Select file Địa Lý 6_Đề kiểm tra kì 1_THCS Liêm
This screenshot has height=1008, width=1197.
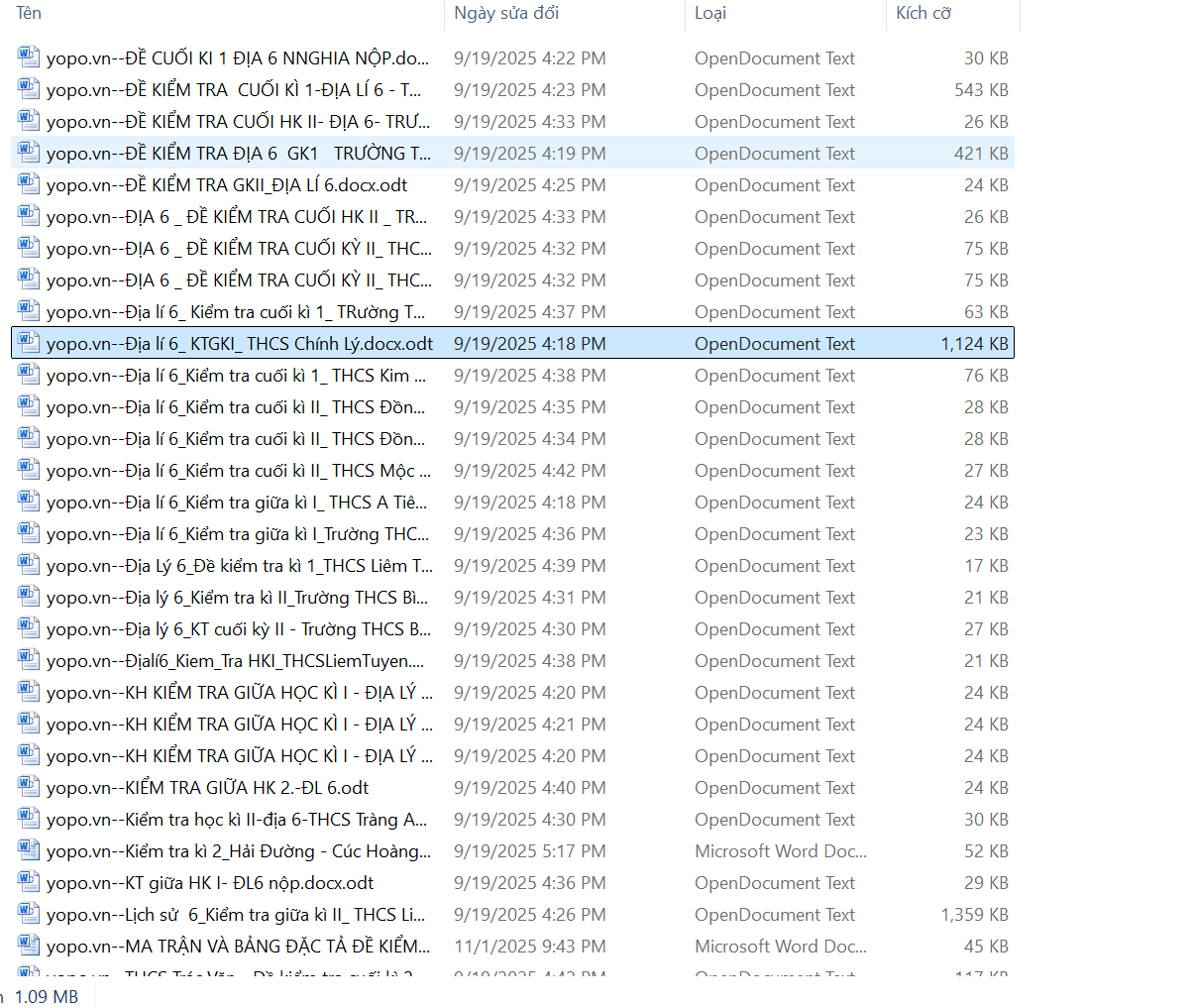[x=238, y=566]
